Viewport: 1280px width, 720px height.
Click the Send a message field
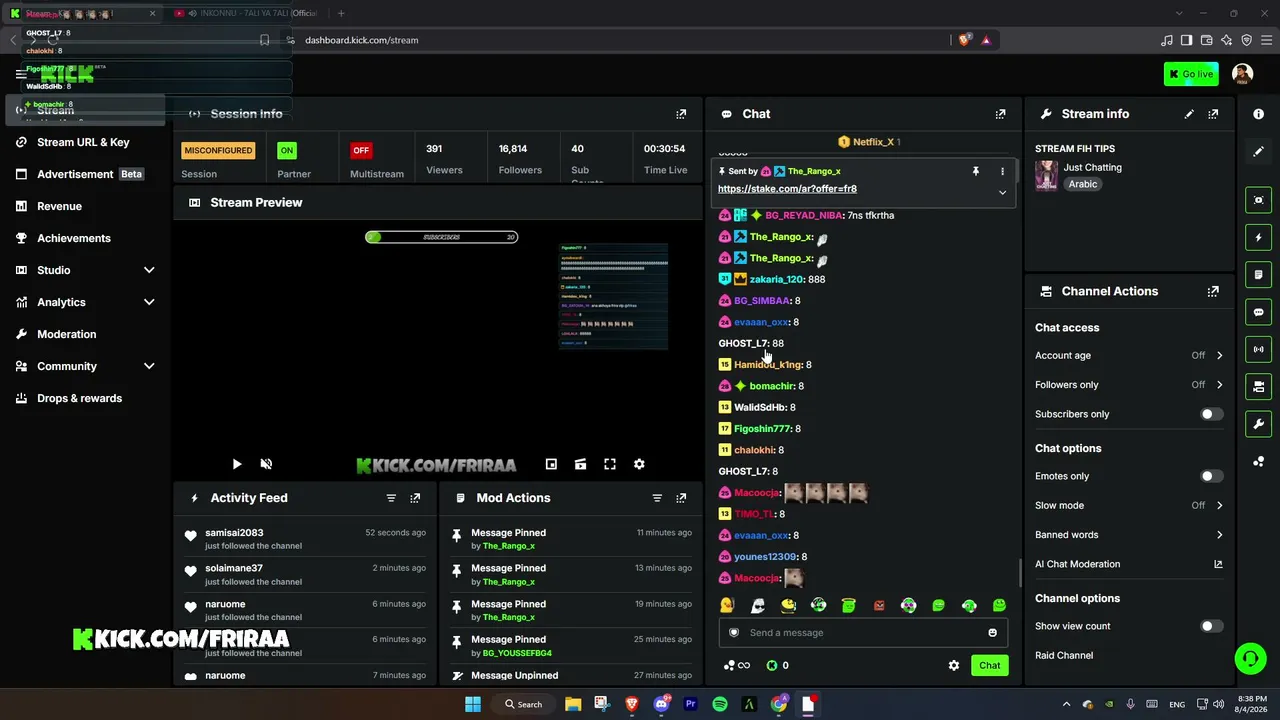click(864, 633)
